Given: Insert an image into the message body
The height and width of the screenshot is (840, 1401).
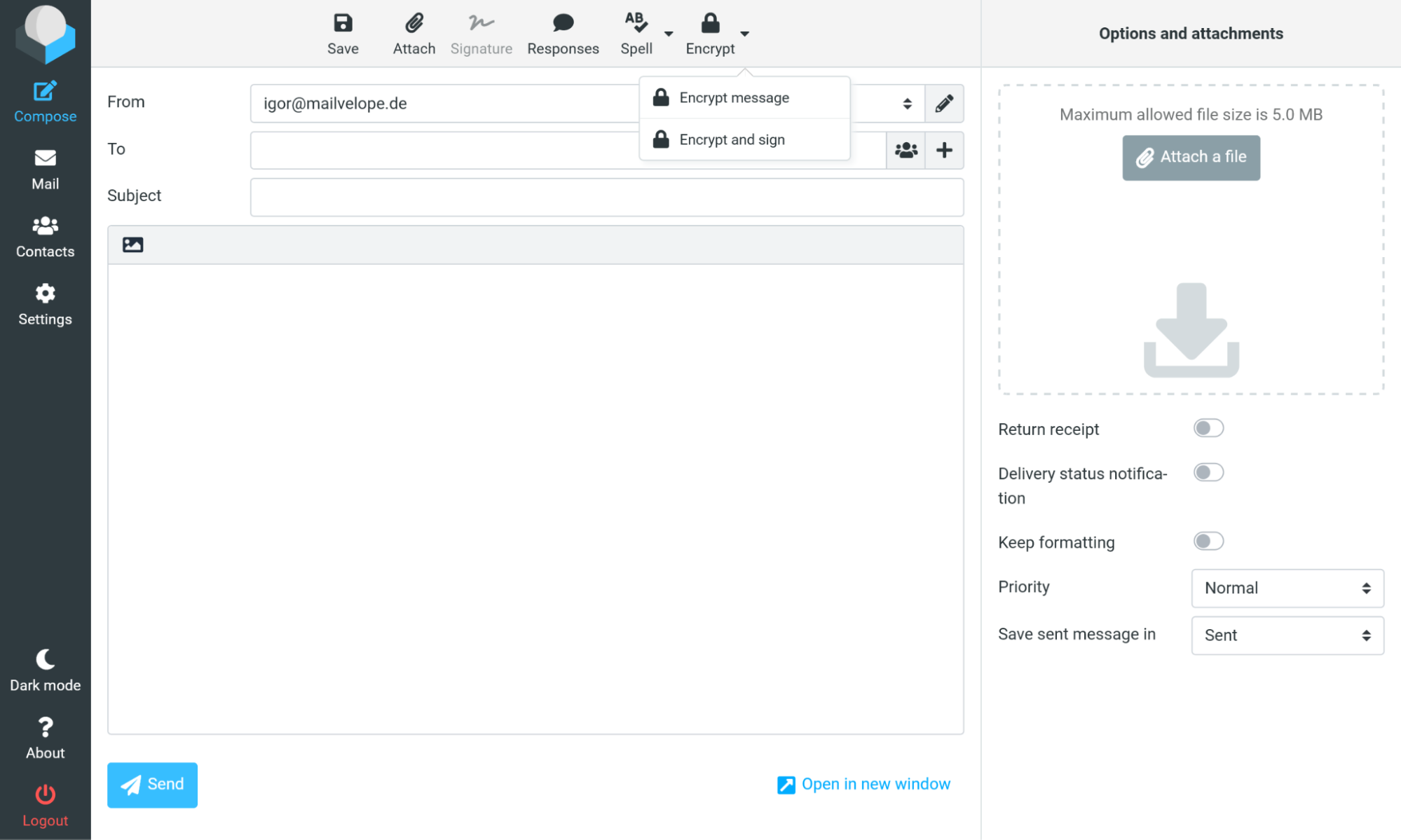Looking at the screenshot, I should (x=132, y=245).
